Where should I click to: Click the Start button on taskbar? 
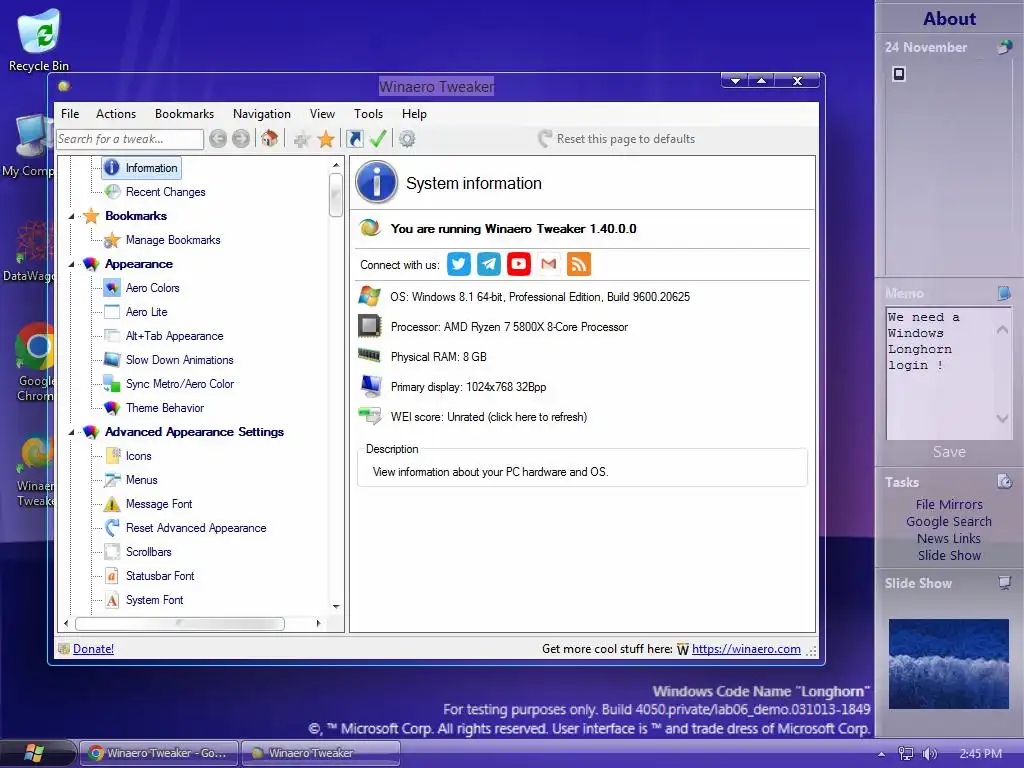[x=34, y=753]
